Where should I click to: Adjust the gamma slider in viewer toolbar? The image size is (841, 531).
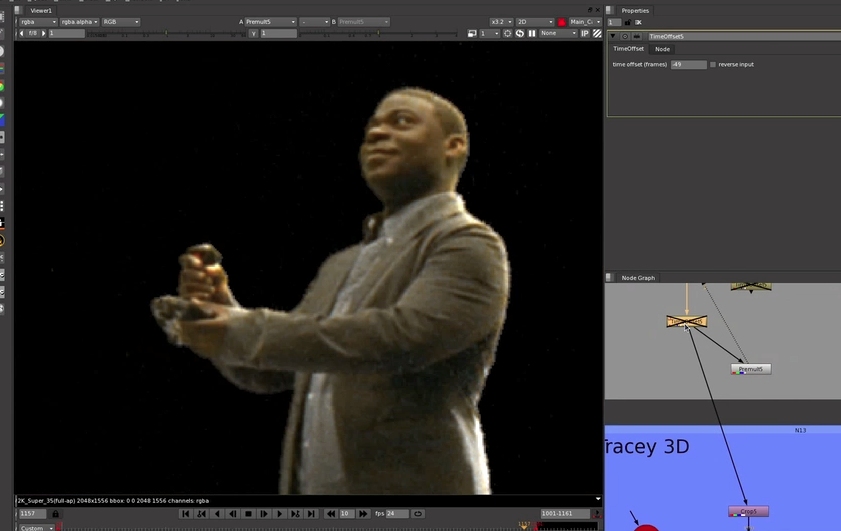(378, 34)
